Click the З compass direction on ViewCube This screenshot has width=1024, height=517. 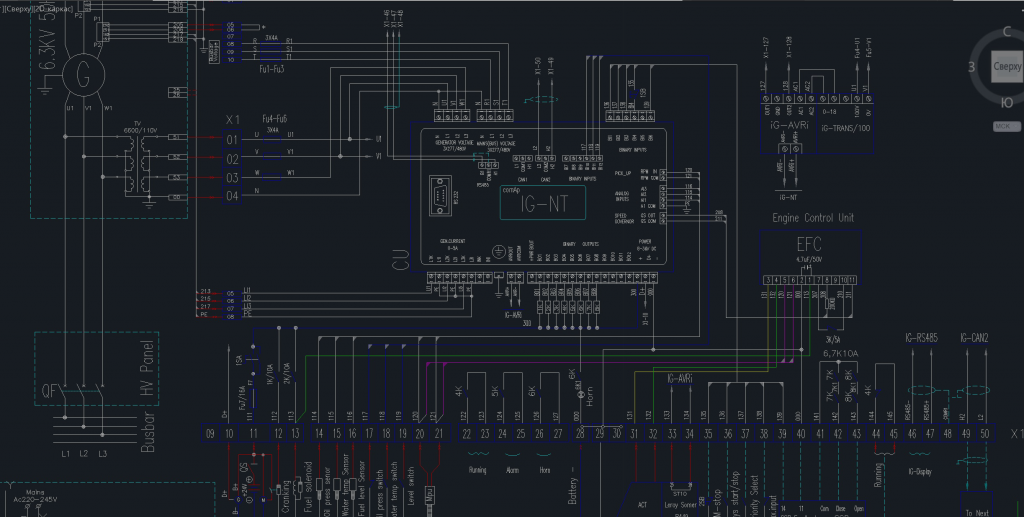[x=972, y=67]
